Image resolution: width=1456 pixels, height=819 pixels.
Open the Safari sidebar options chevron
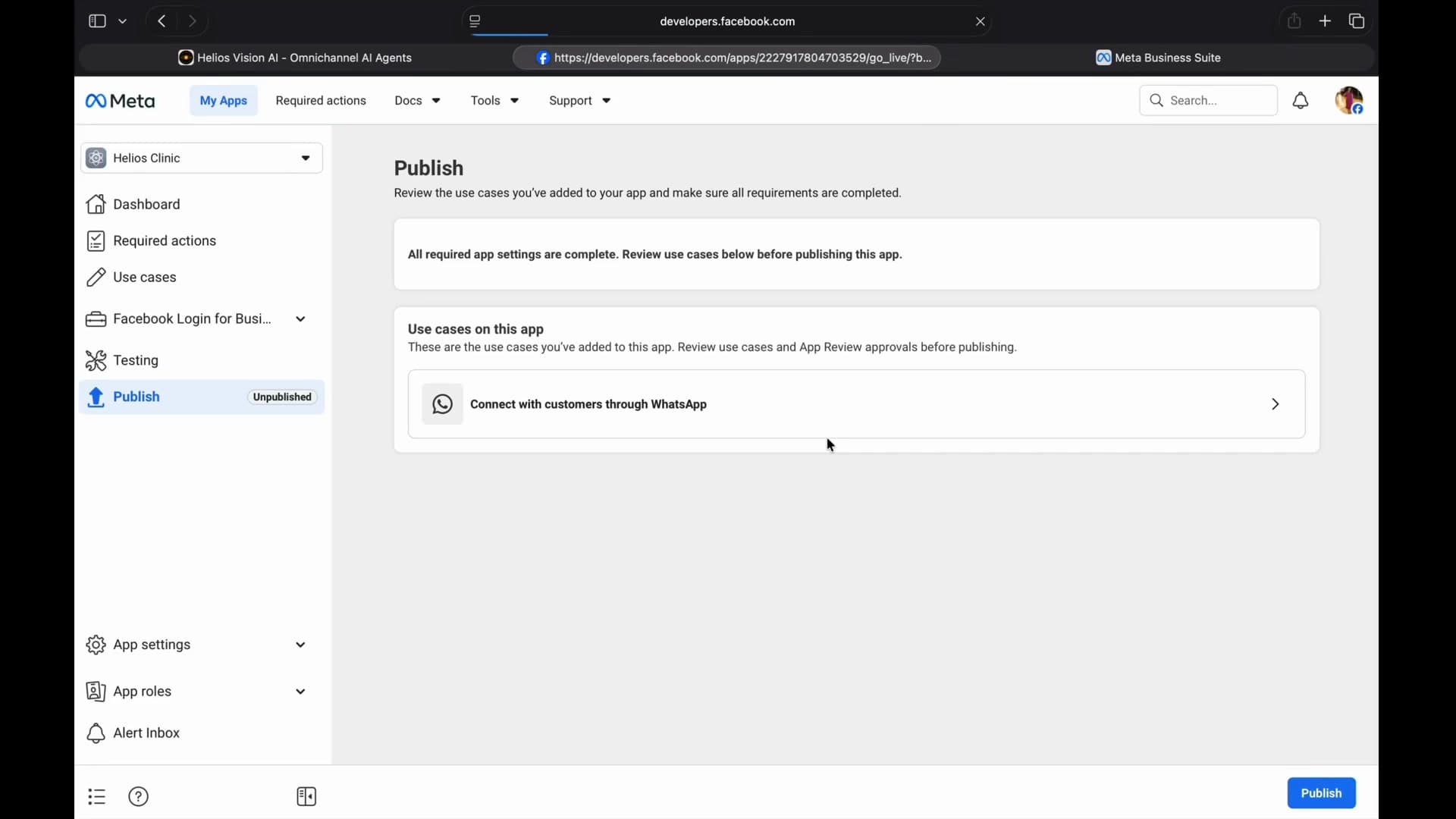[123, 21]
